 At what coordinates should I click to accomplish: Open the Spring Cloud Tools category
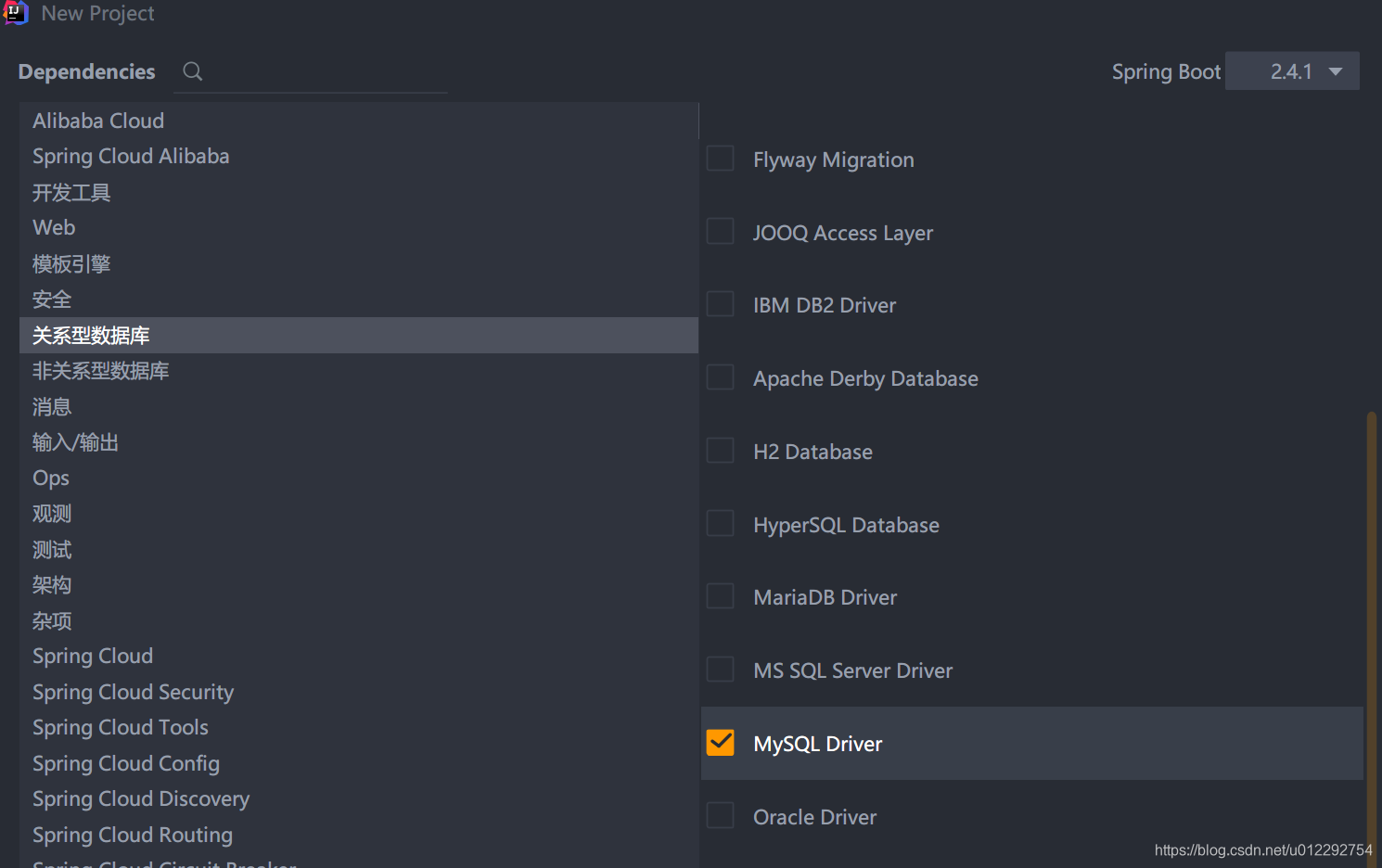(x=359, y=728)
